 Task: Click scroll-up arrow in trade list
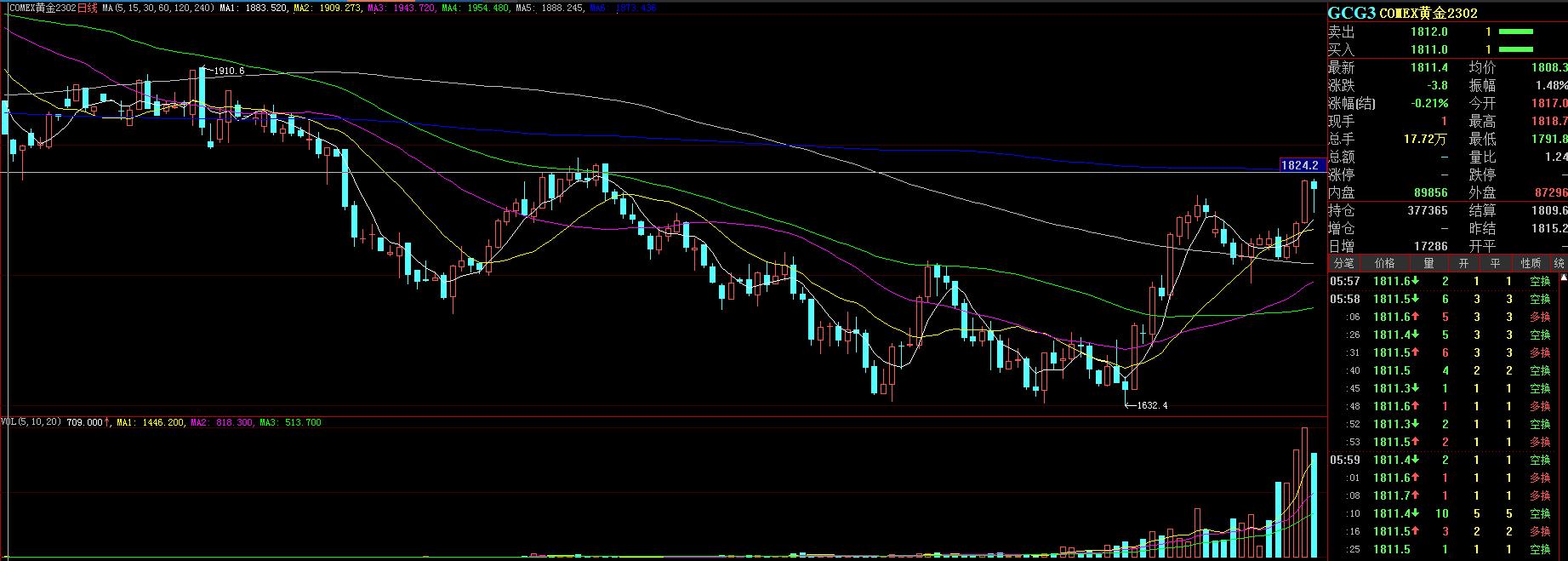point(1562,278)
